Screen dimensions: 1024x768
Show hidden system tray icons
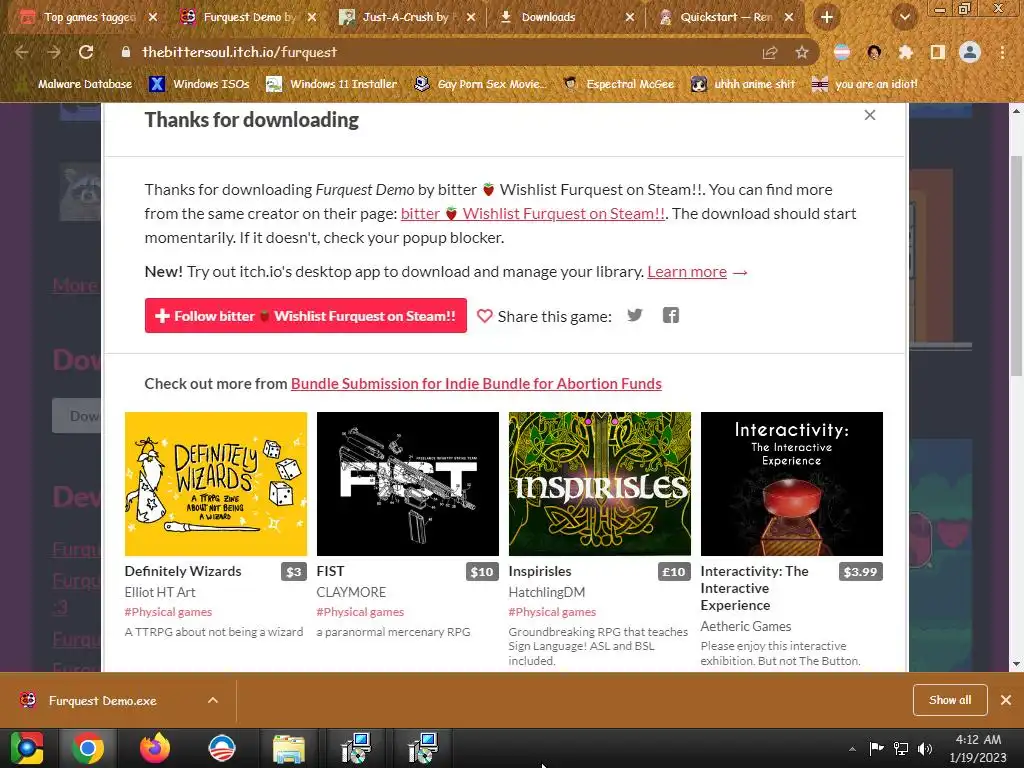(852, 748)
